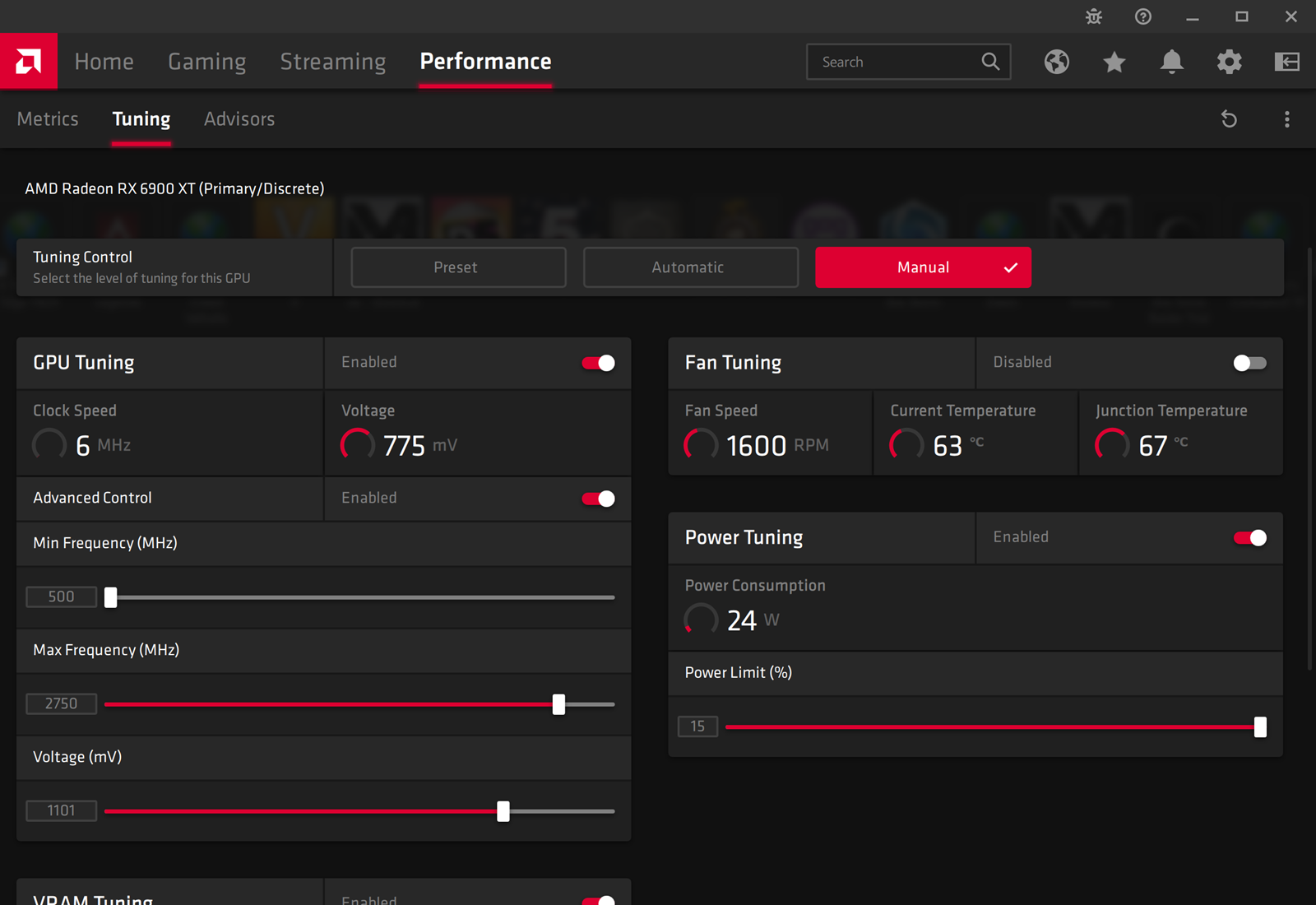Open the bug report tool icon
Image resolution: width=1316 pixels, height=905 pixels.
pos(1094,16)
